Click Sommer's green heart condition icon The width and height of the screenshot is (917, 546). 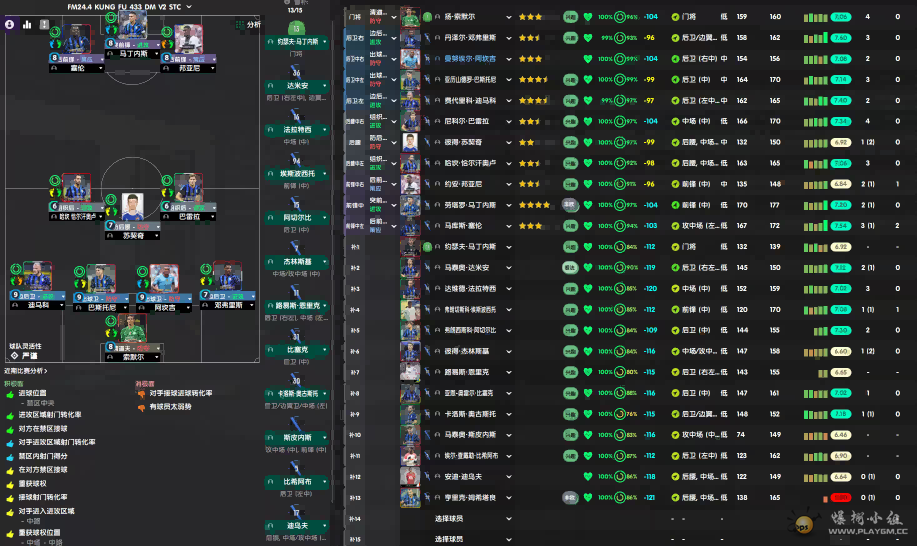588,17
